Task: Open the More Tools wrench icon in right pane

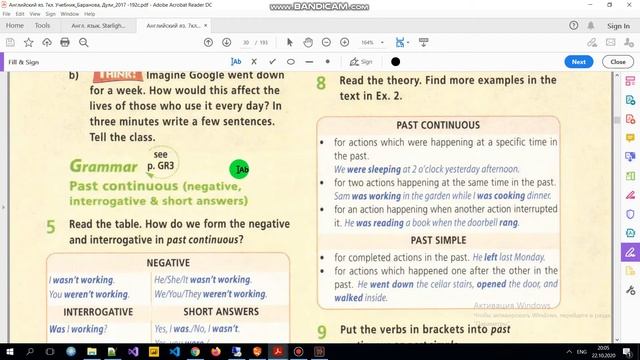Action: coord(630,290)
